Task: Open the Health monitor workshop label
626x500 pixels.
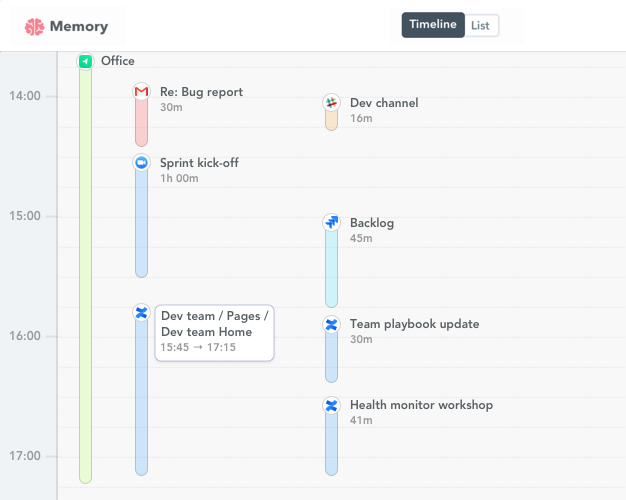Action: point(421,405)
